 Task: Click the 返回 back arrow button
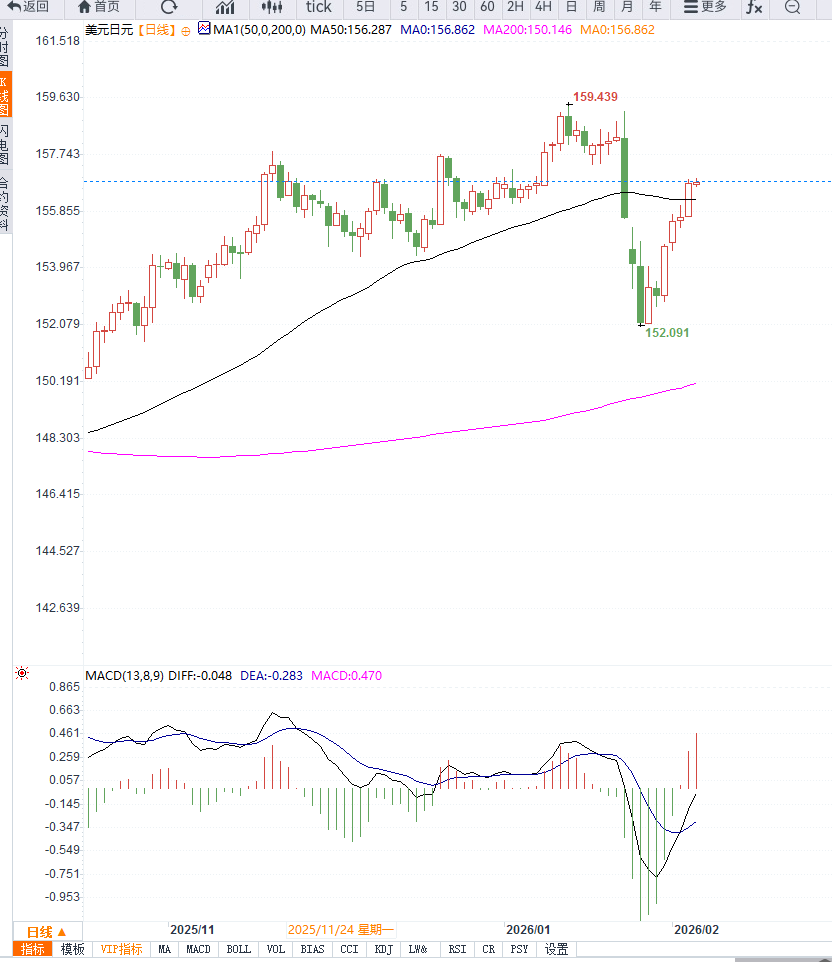27,7
